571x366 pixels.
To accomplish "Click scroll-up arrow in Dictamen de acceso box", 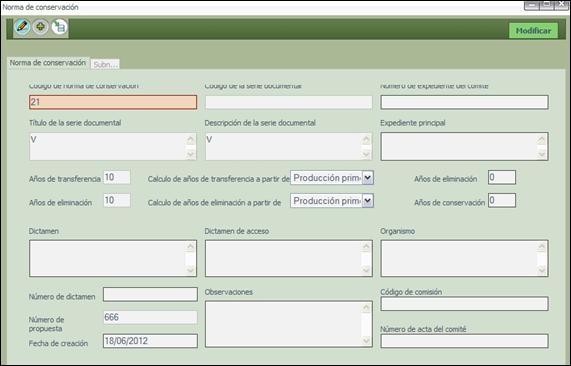I will point(366,247).
